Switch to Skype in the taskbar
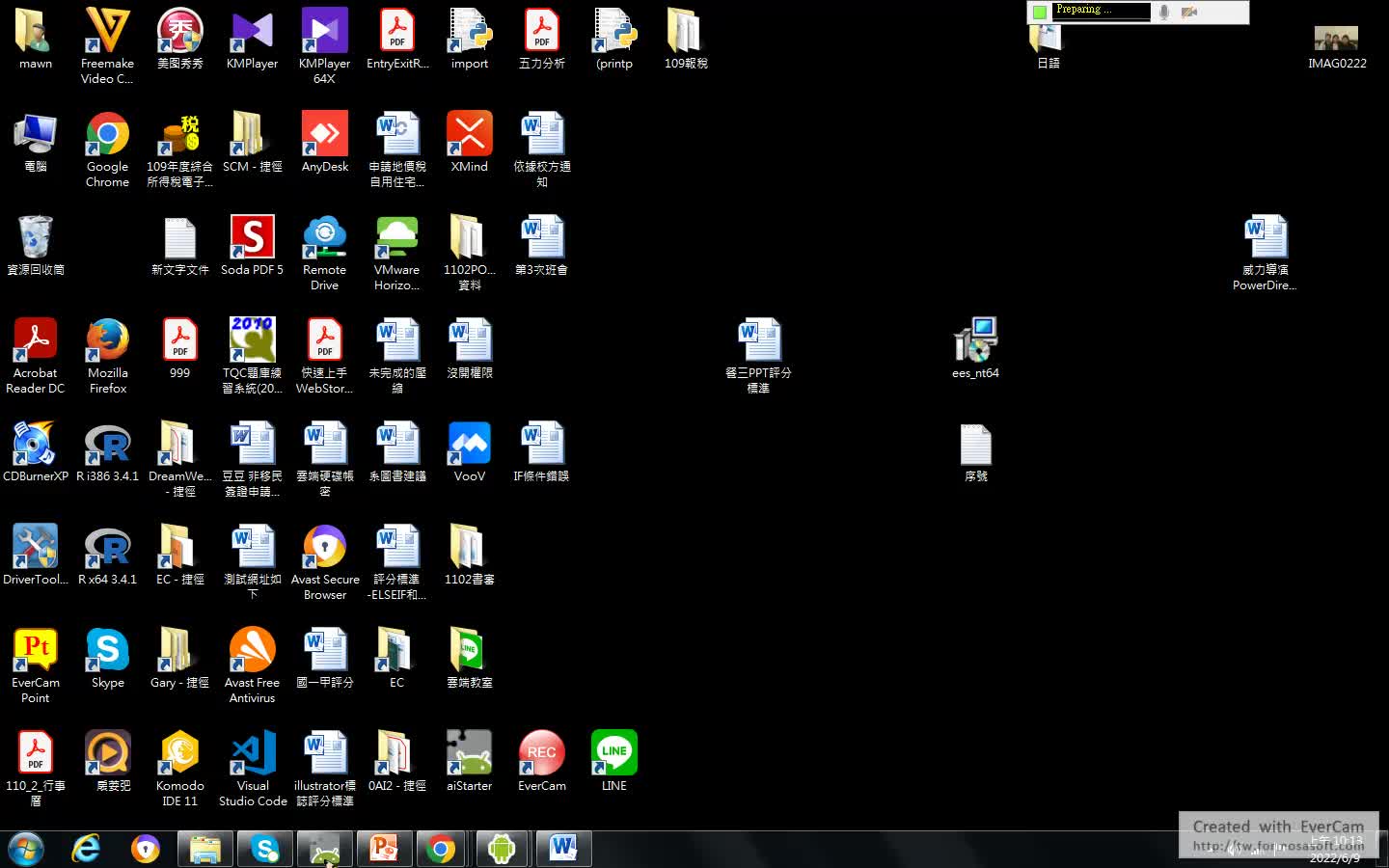 (265, 849)
